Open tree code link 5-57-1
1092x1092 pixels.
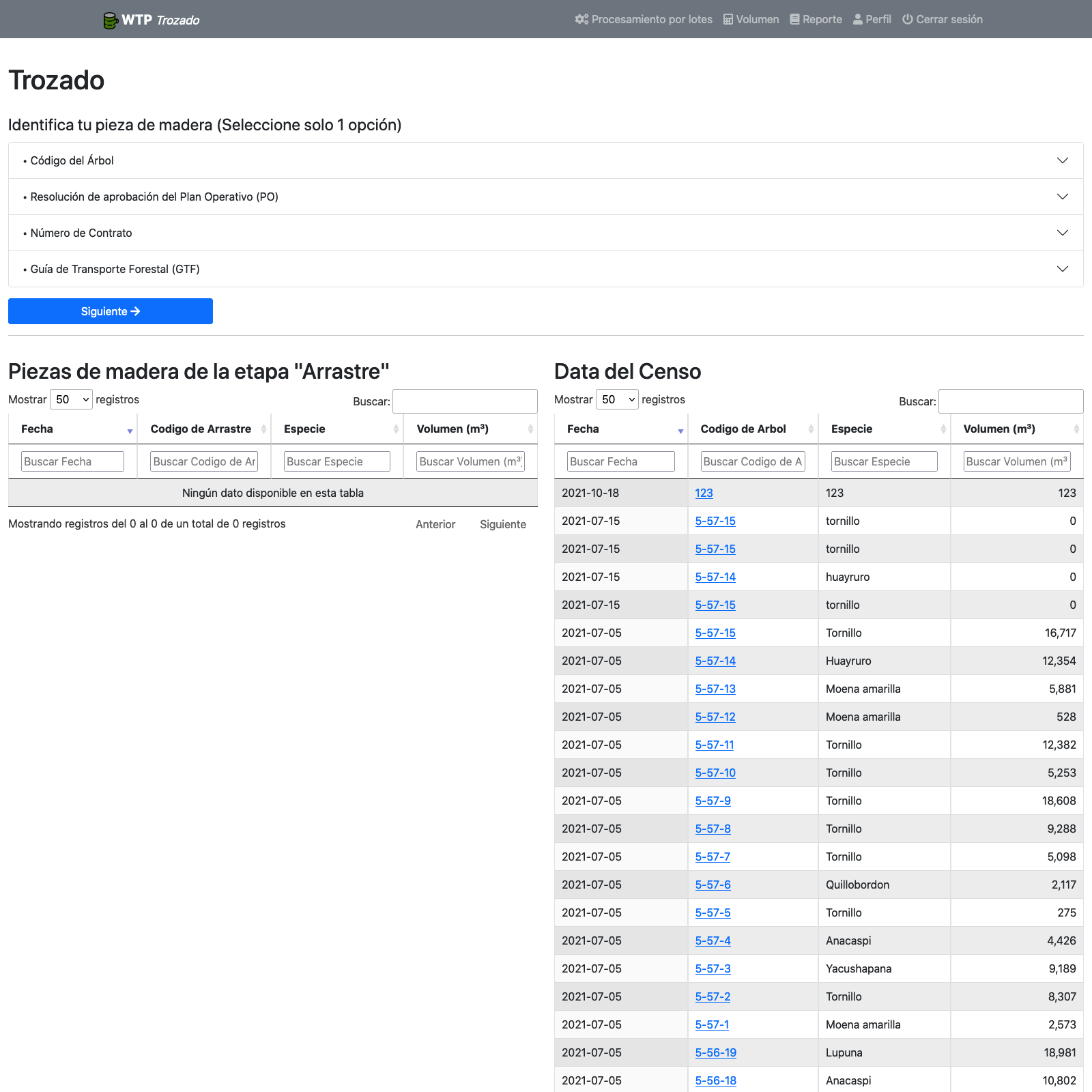pos(712,1024)
